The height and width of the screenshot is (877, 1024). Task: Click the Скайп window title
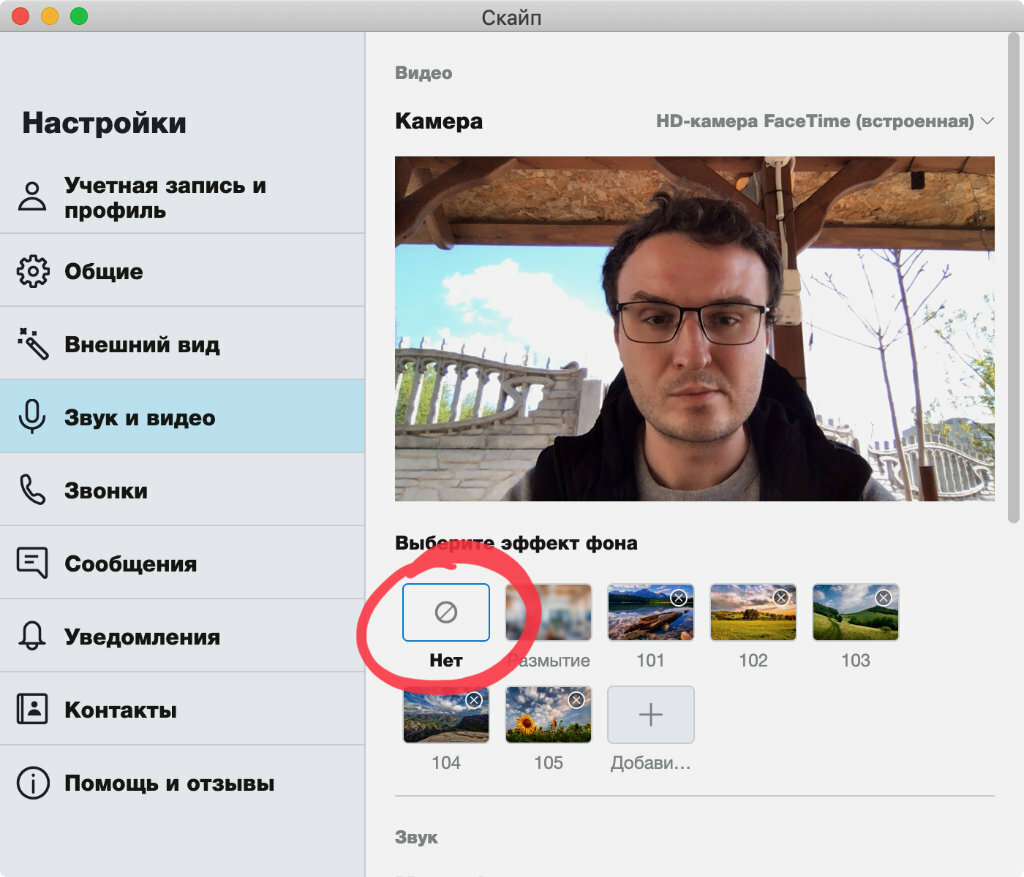pos(511,17)
